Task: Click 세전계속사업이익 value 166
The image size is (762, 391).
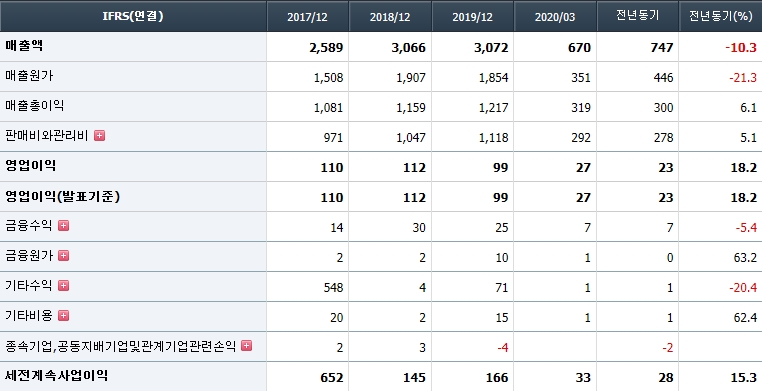Action: click(x=498, y=378)
